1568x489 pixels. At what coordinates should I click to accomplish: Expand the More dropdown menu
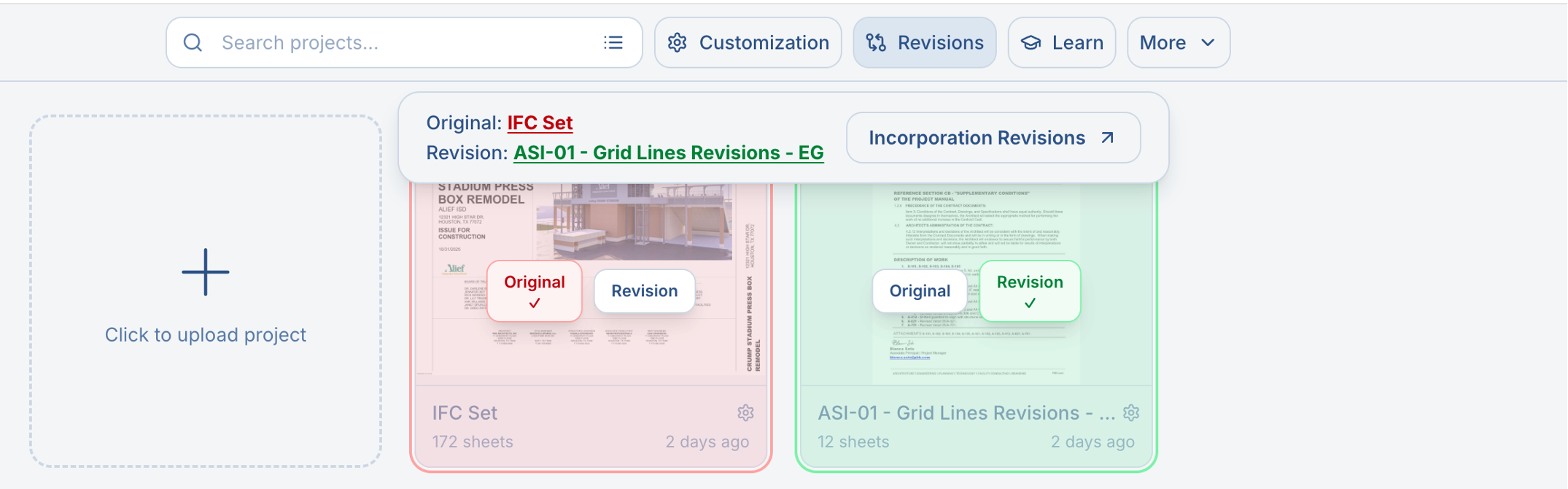(1179, 43)
